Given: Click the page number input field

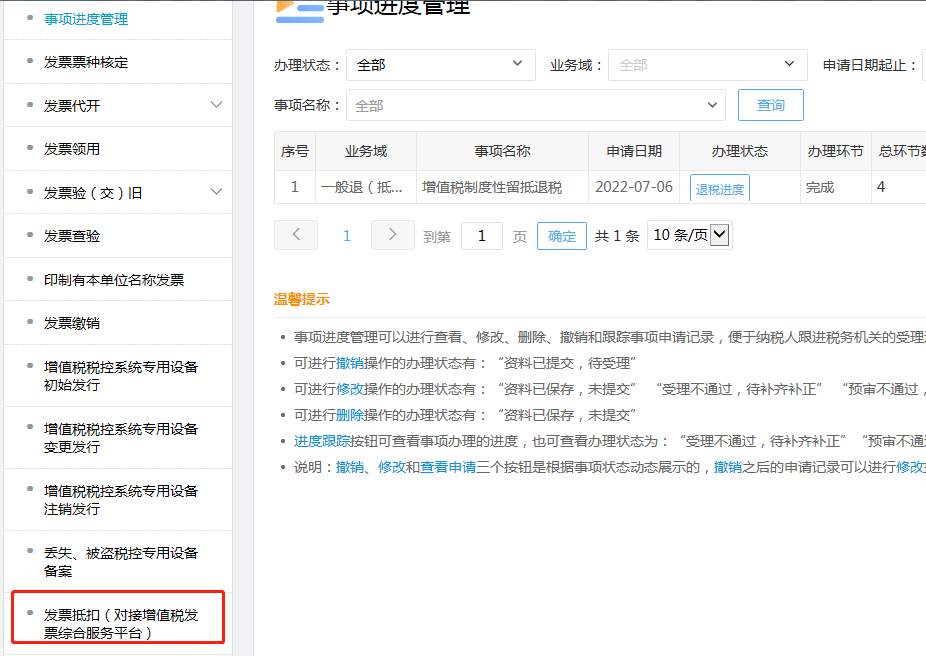Looking at the screenshot, I should pyautogui.click(x=481, y=234).
